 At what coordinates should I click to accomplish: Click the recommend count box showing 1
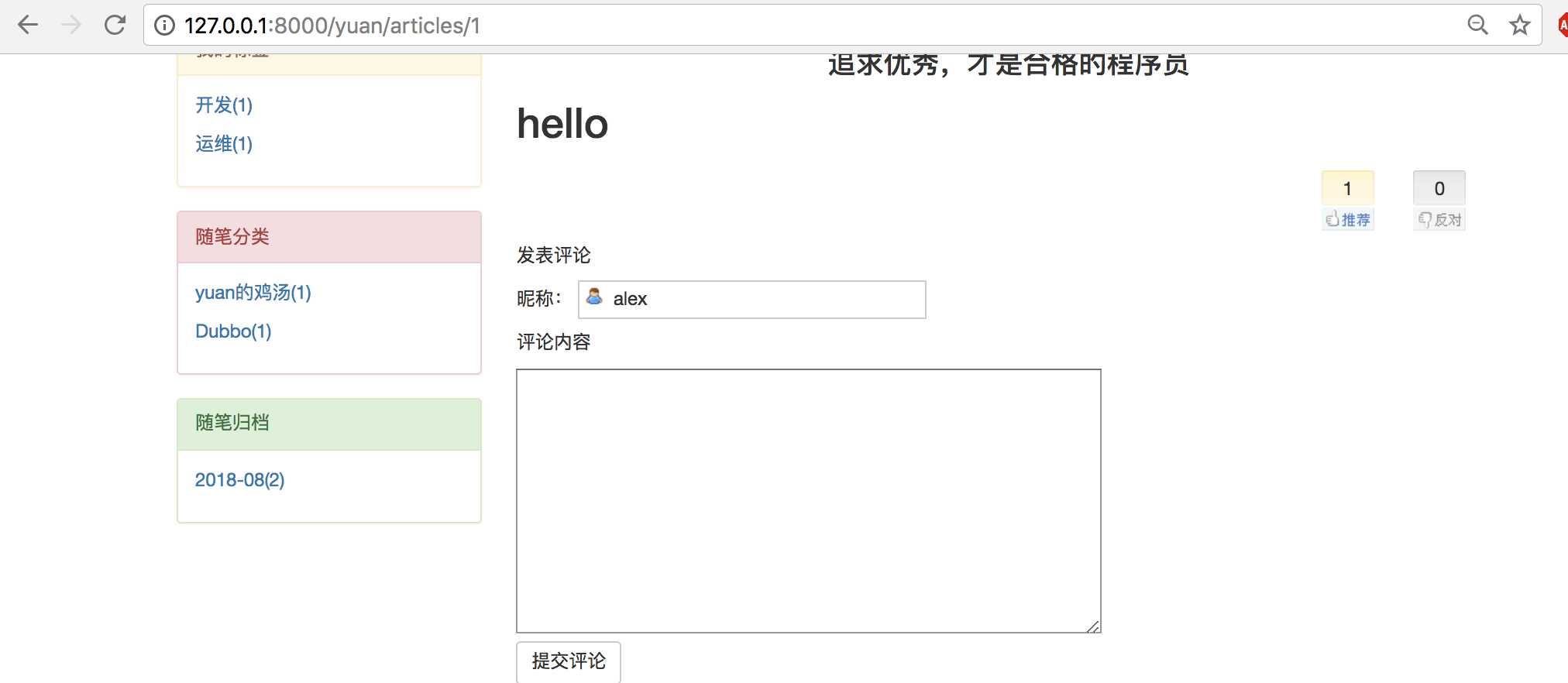tap(1347, 188)
